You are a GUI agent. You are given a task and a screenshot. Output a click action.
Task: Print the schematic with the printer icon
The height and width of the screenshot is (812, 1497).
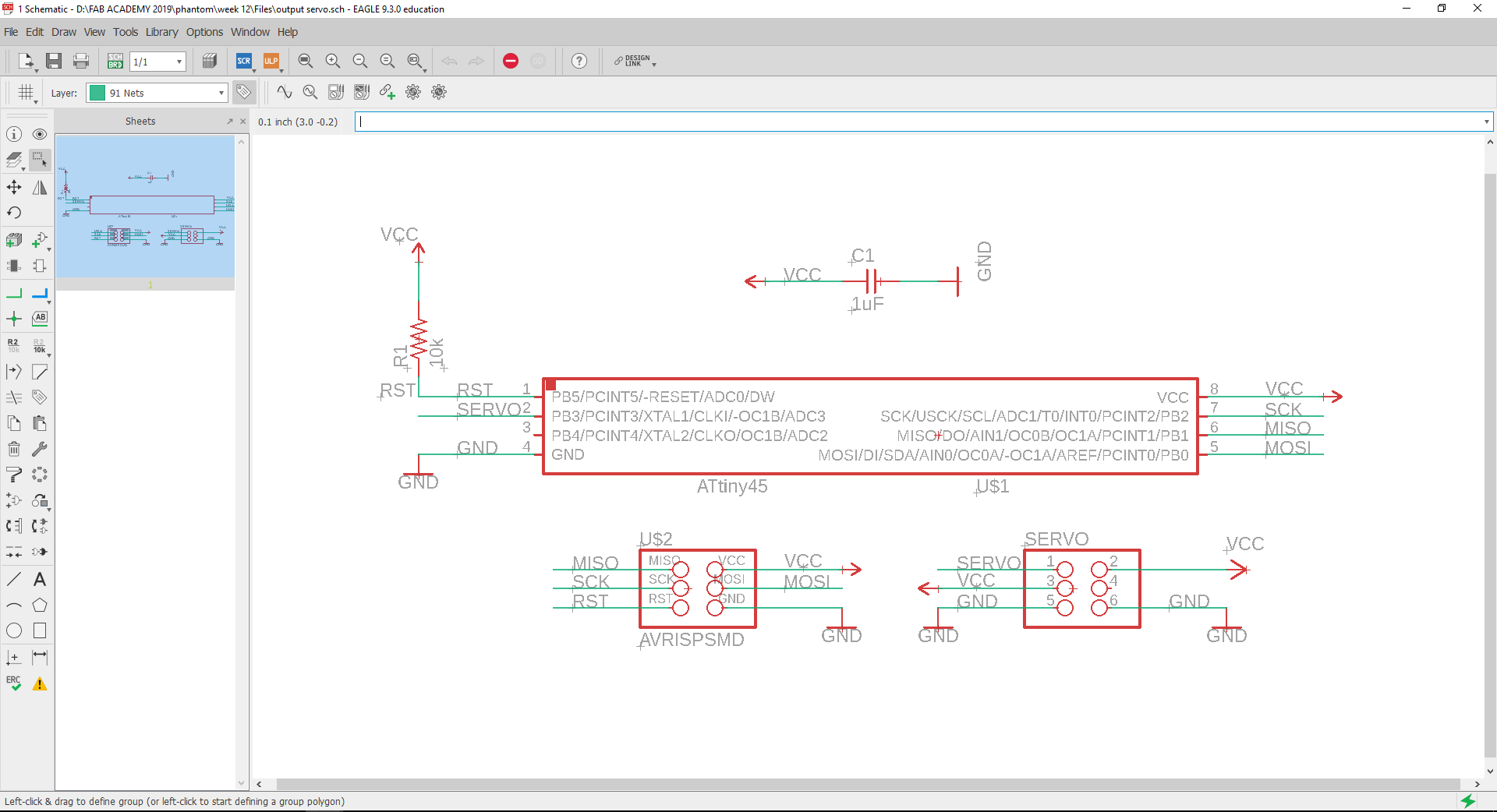(x=81, y=61)
